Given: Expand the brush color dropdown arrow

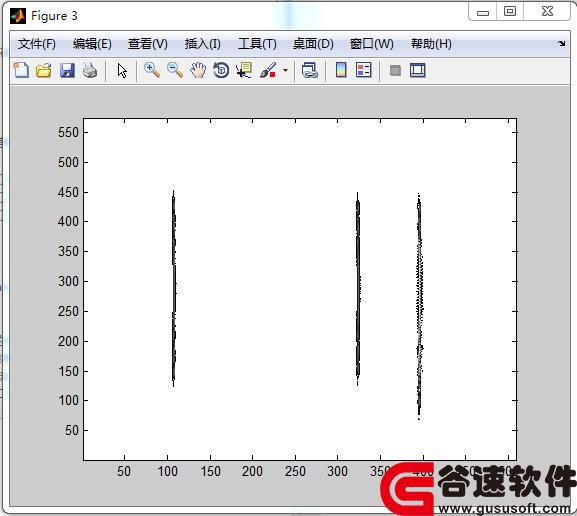Looking at the screenshot, I should coord(286,70).
